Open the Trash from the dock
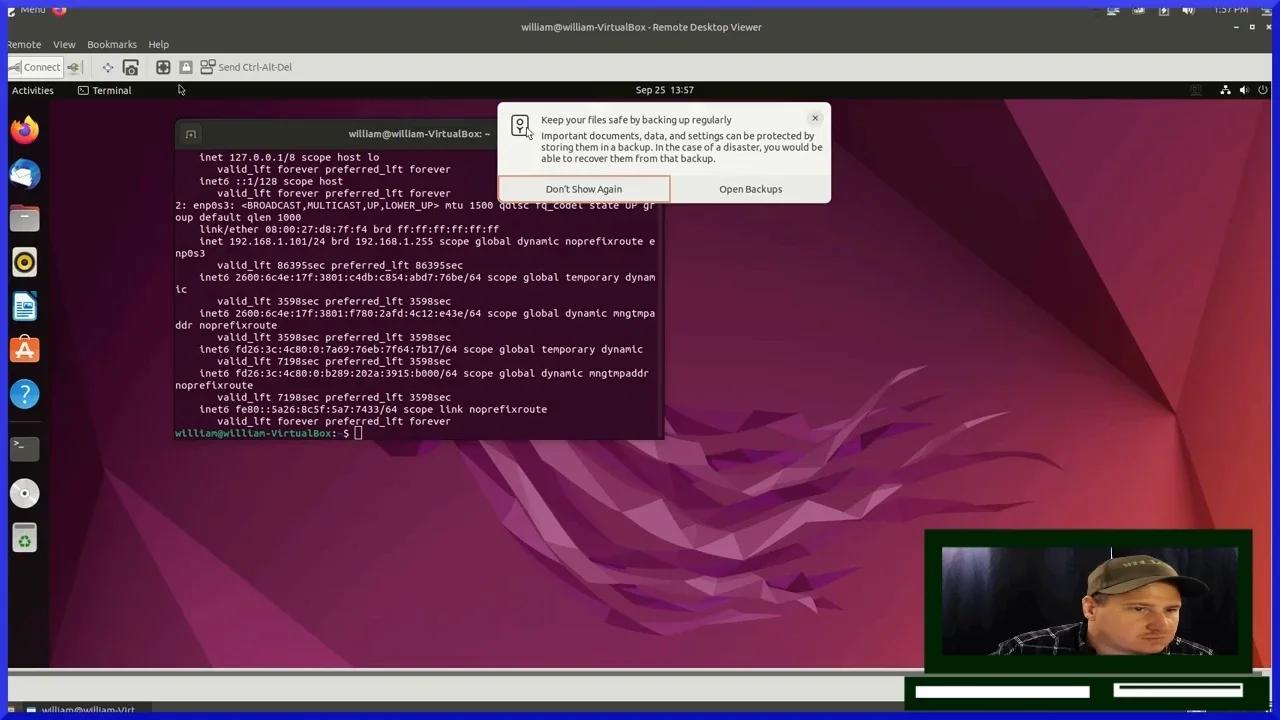 point(25,538)
